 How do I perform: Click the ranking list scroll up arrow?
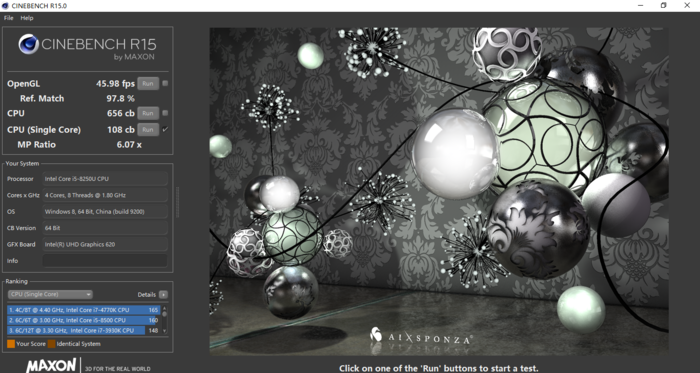[165, 308]
